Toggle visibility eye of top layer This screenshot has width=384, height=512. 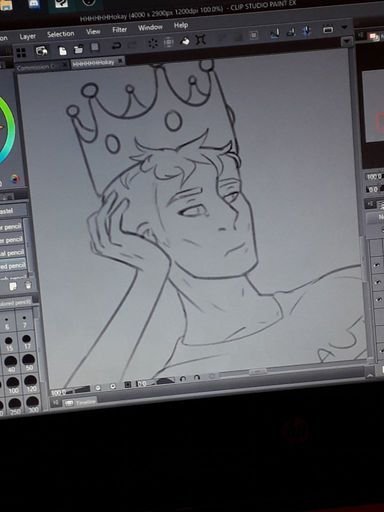coord(378,265)
